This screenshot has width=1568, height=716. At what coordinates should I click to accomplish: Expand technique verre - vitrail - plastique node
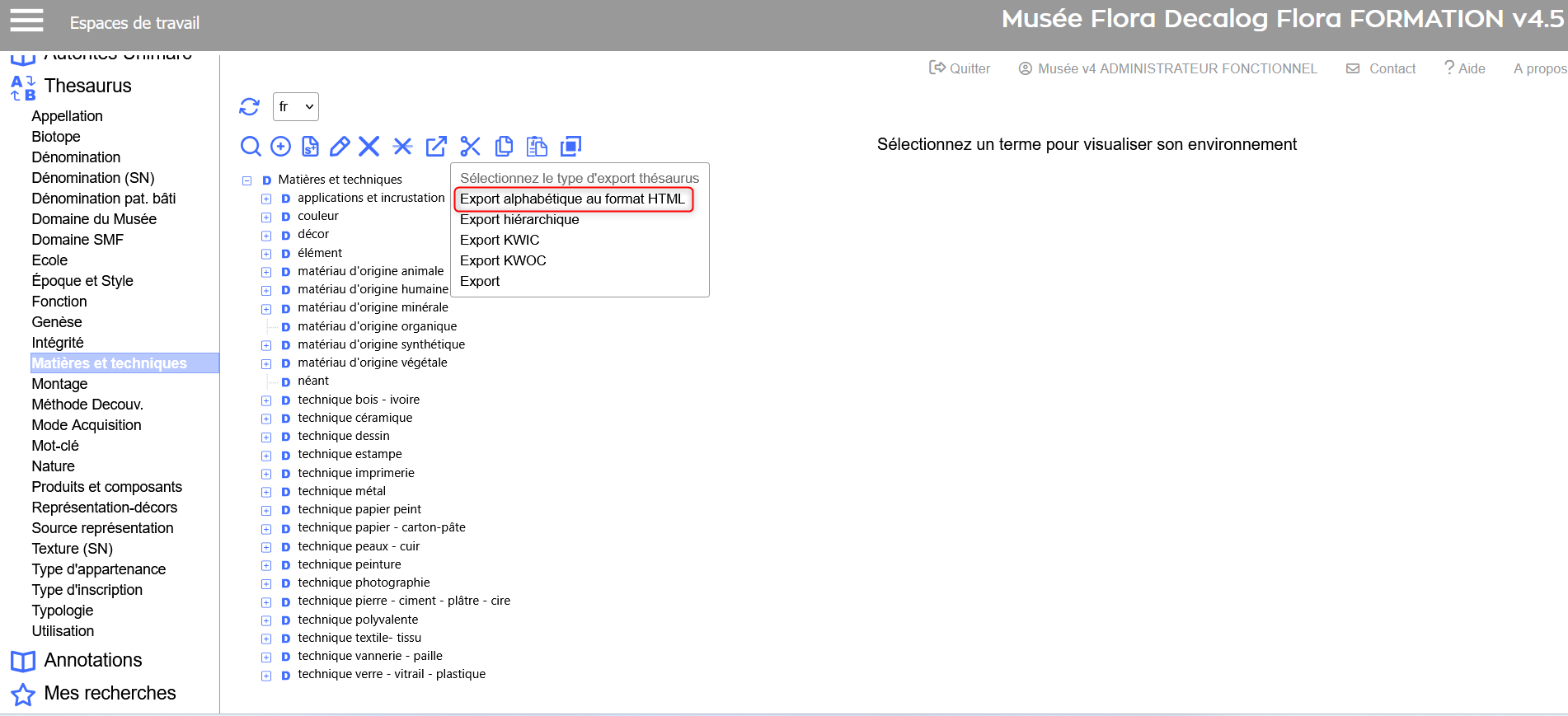click(x=266, y=676)
